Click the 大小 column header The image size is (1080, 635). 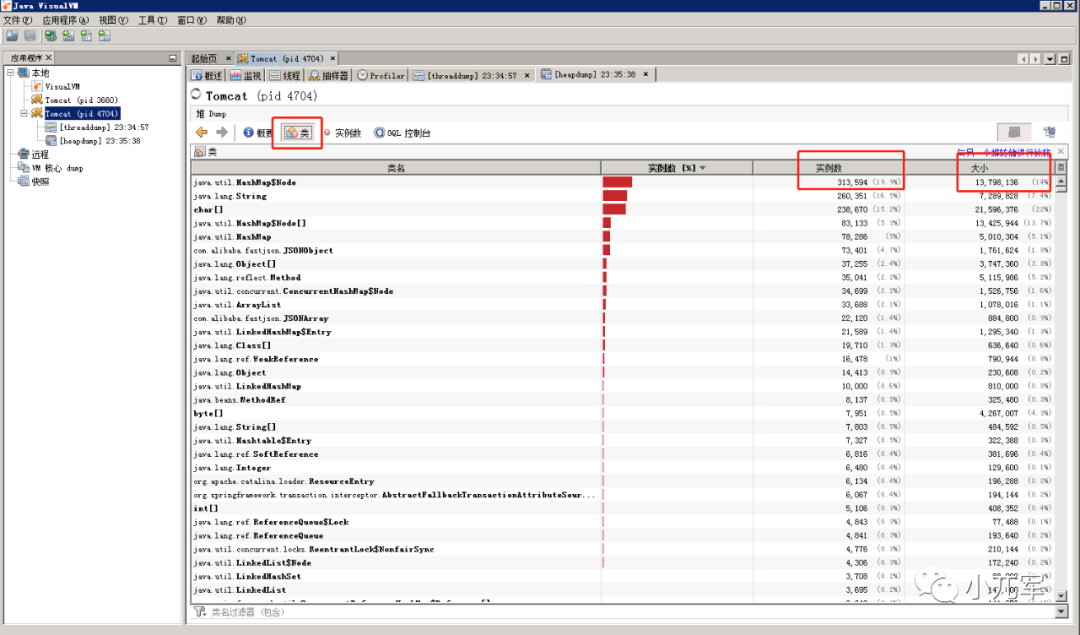pyautogui.click(x=979, y=167)
